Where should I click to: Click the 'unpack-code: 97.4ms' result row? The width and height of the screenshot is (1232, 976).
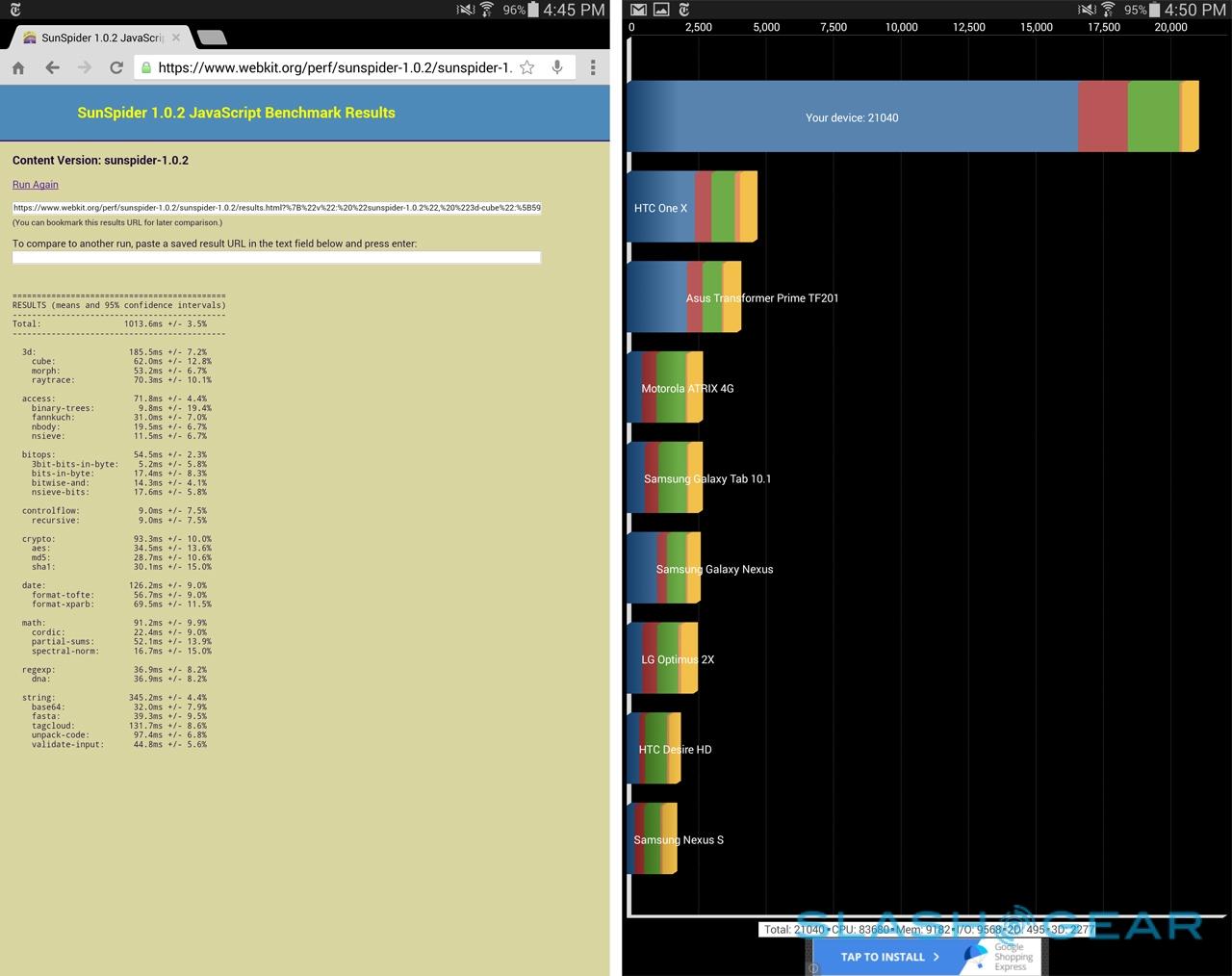(119, 735)
